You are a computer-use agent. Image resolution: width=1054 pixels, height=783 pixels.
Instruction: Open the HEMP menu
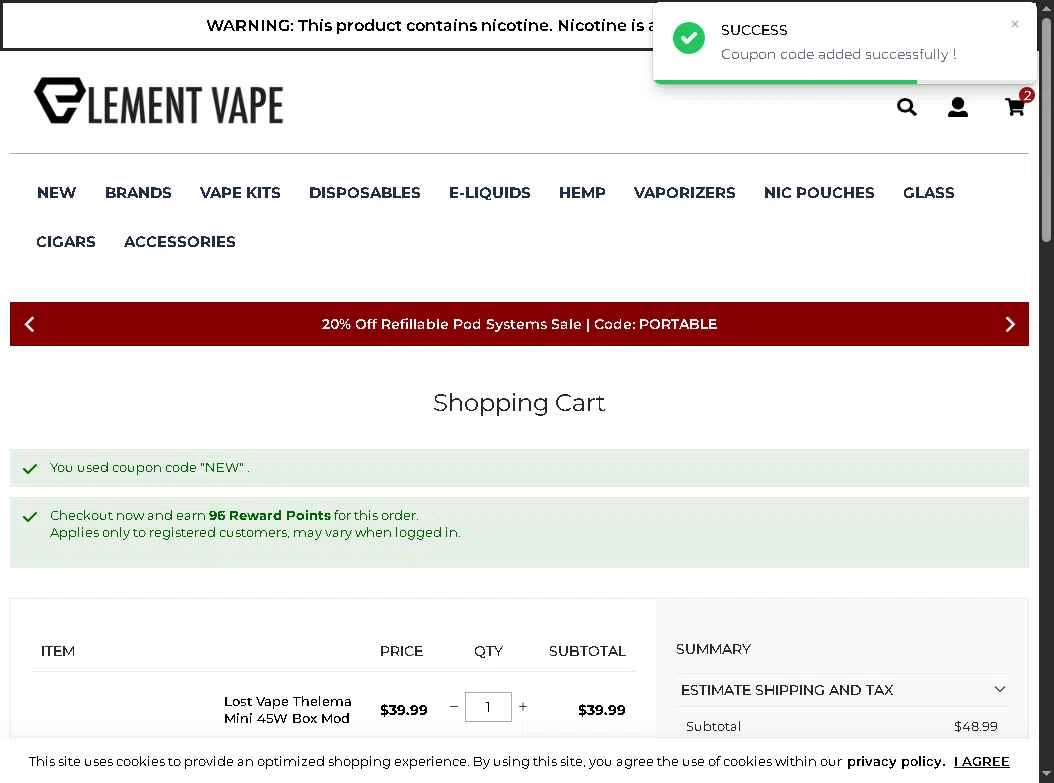(x=582, y=193)
